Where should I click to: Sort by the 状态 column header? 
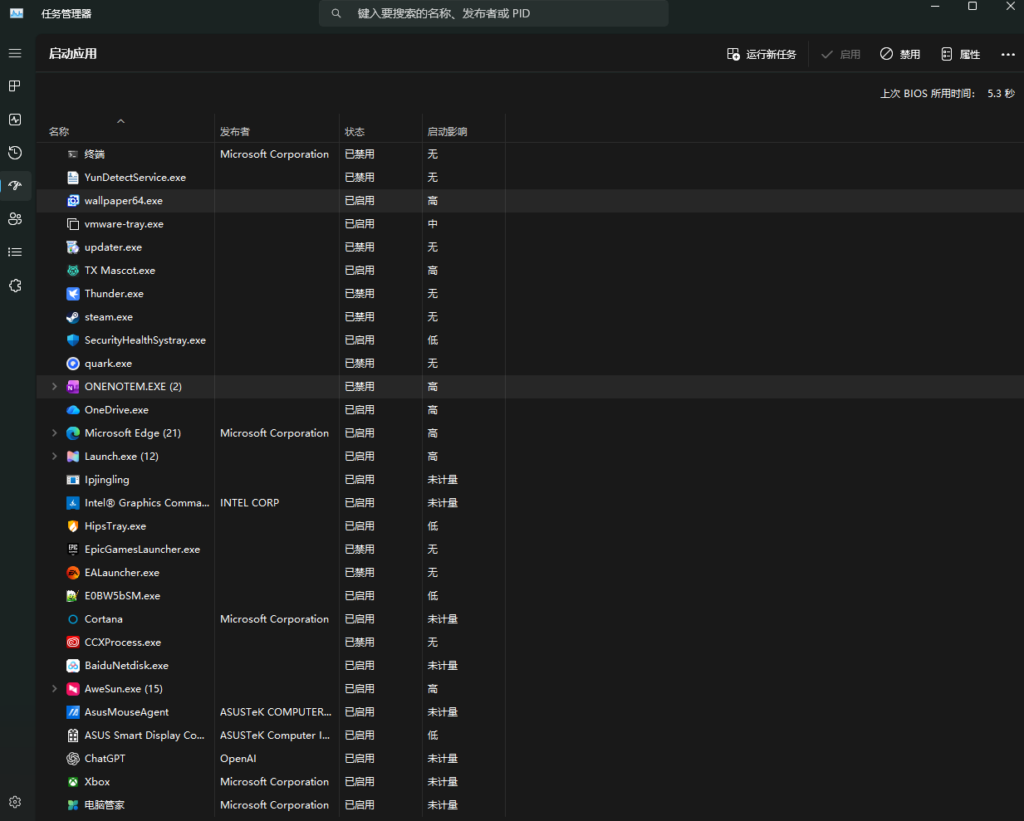point(355,132)
